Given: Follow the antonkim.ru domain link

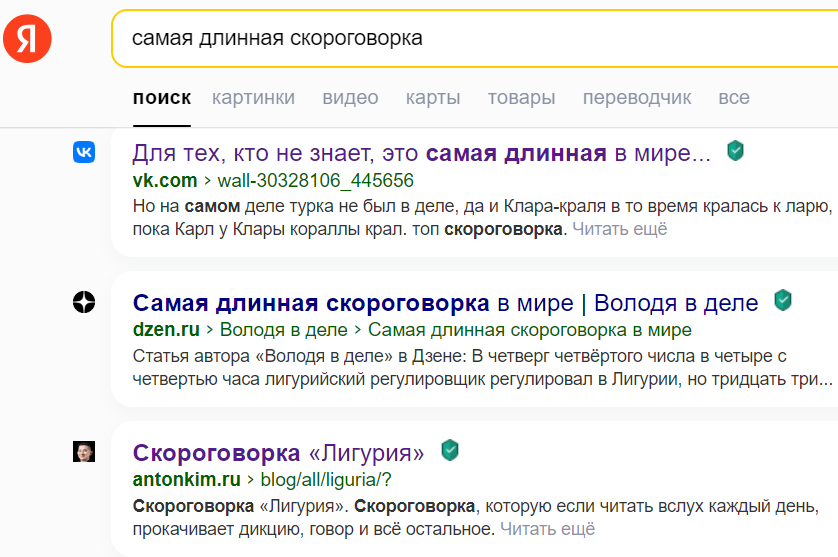Looking at the screenshot, I should [187, 479].
